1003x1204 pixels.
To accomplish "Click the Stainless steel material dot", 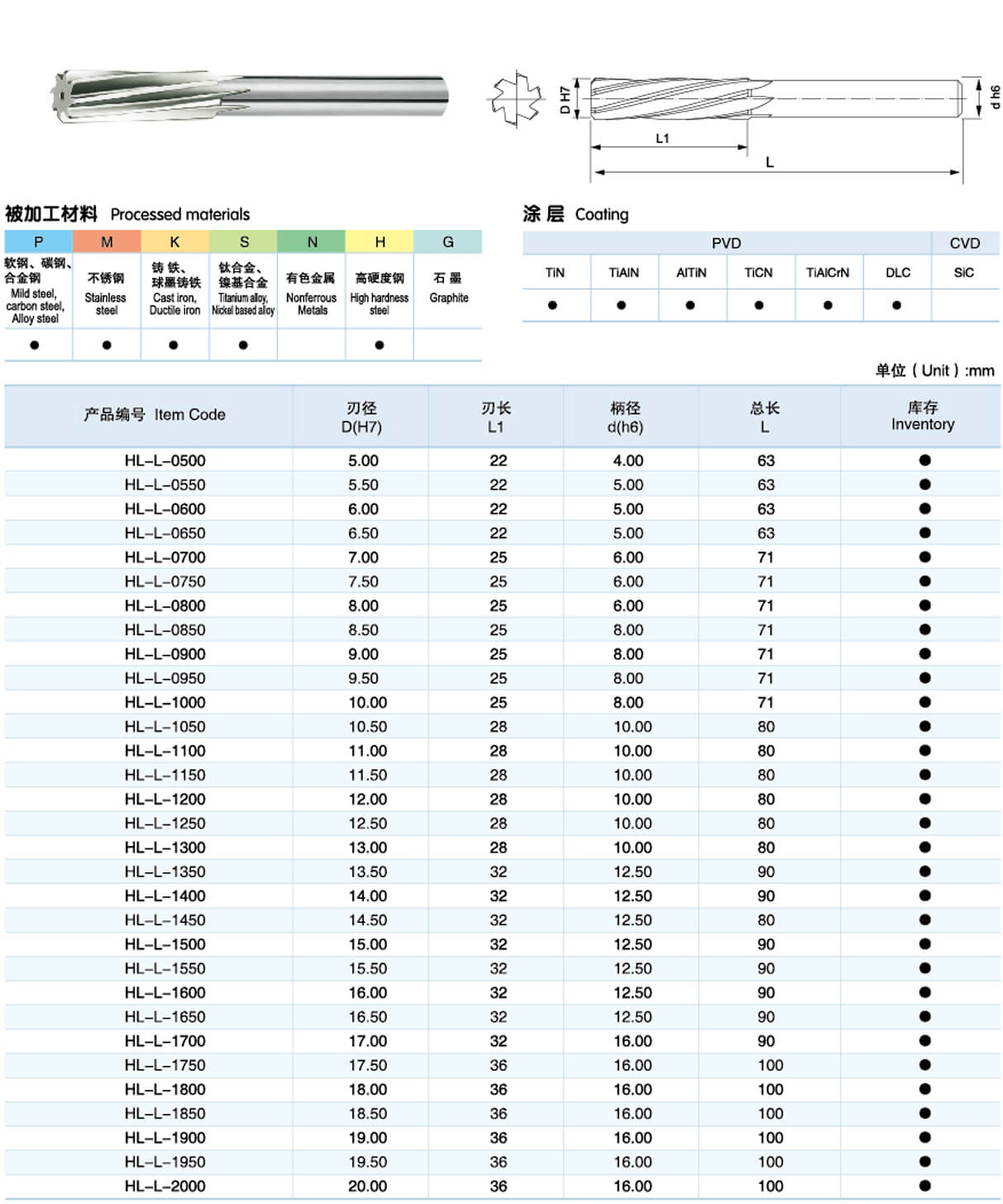I will point(107,345).
